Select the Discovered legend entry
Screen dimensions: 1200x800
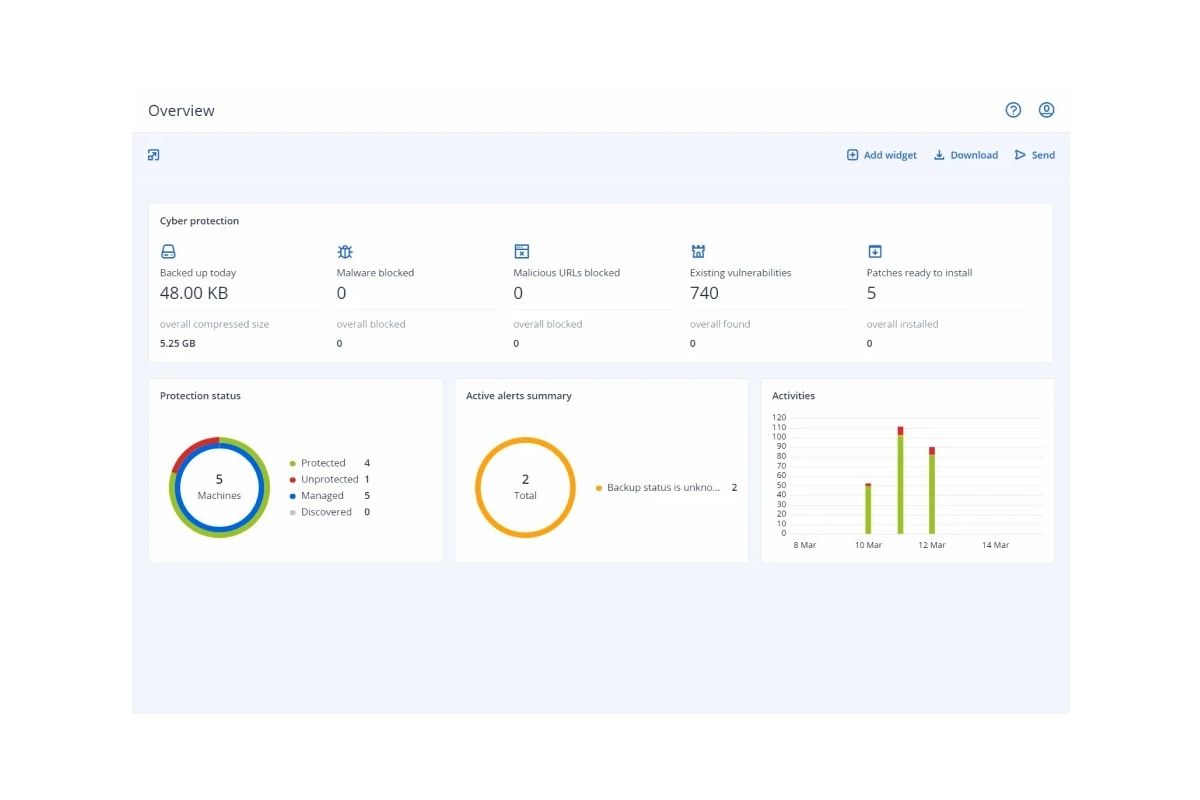(x=330, y=512)
